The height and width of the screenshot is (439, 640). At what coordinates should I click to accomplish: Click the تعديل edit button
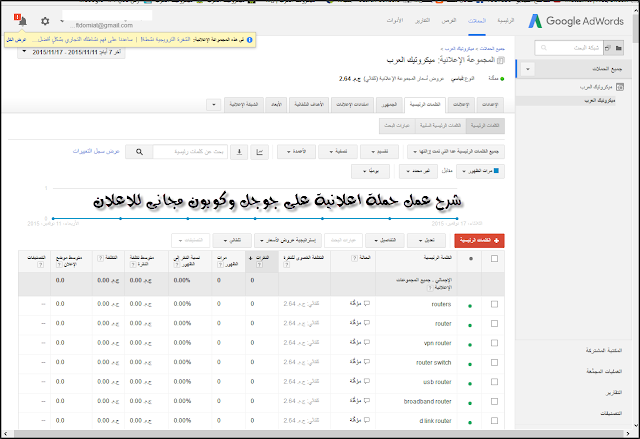click(427, 241)
